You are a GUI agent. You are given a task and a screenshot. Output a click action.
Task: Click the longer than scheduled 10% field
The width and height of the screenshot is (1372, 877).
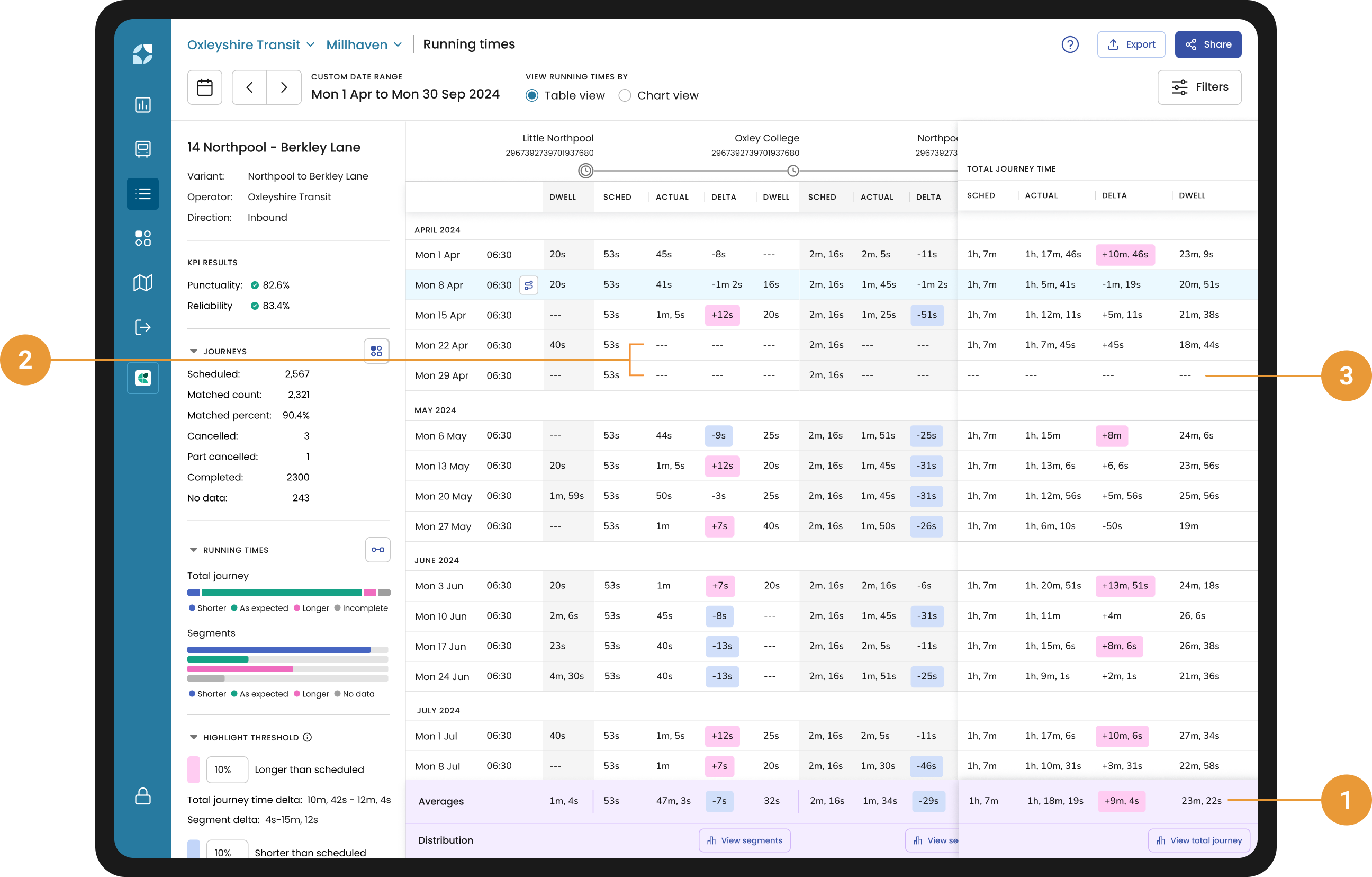(227, 769)
